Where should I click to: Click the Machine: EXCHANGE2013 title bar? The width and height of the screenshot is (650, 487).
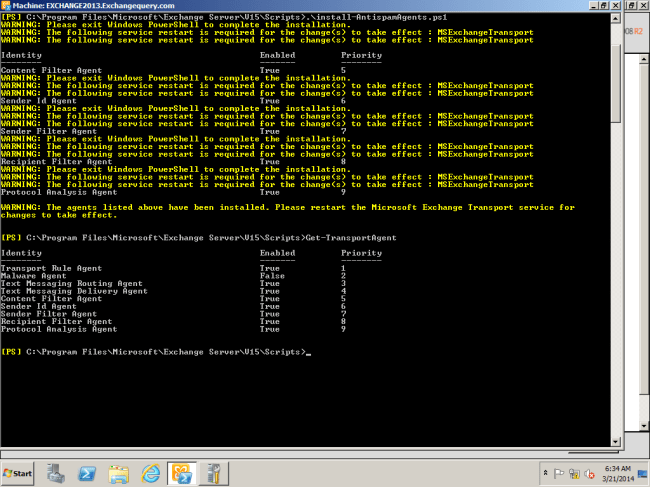pyautogui.click(x=300, y=5)
